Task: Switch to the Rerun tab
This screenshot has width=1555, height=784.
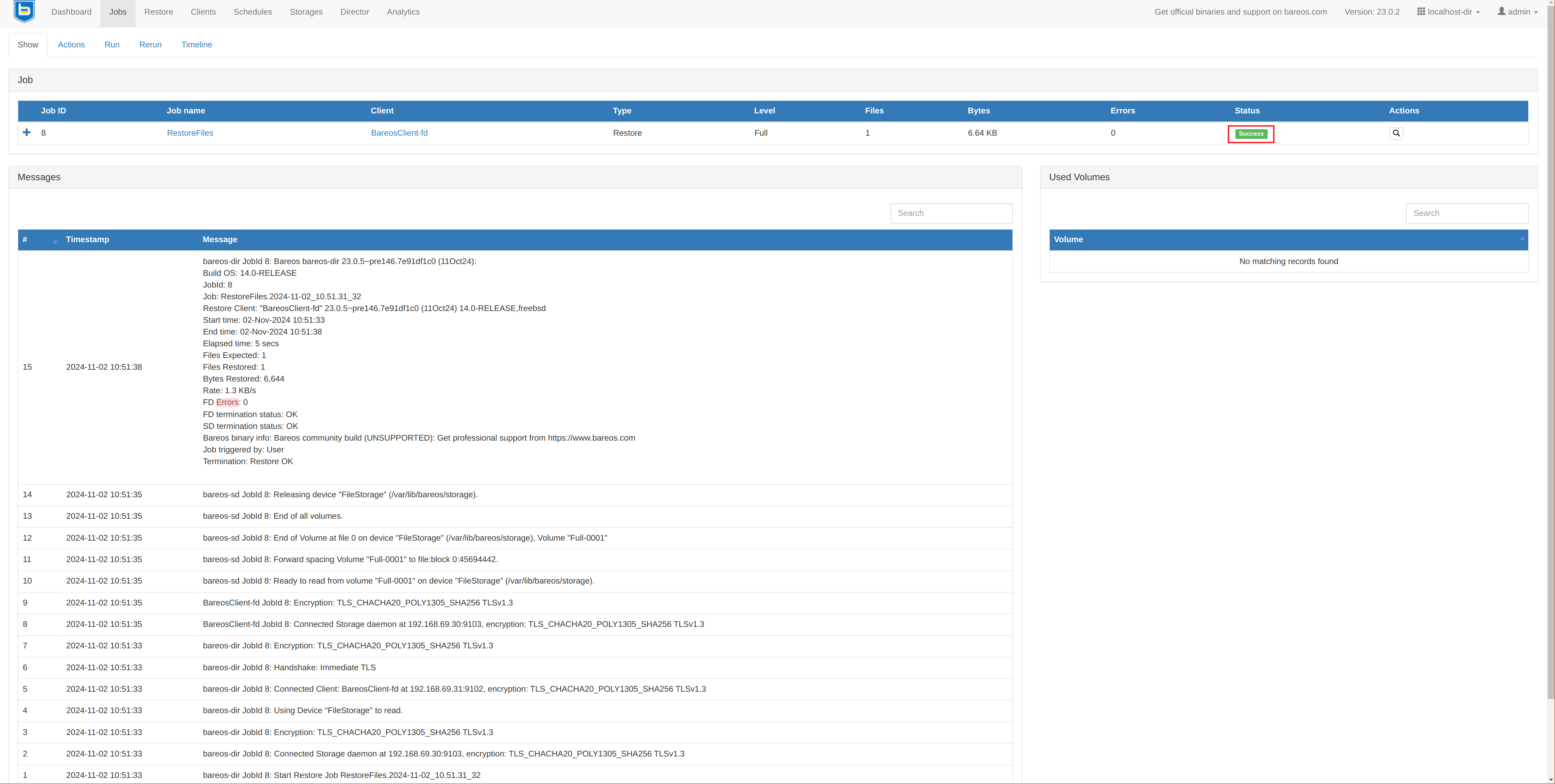Action: [150, 45]
